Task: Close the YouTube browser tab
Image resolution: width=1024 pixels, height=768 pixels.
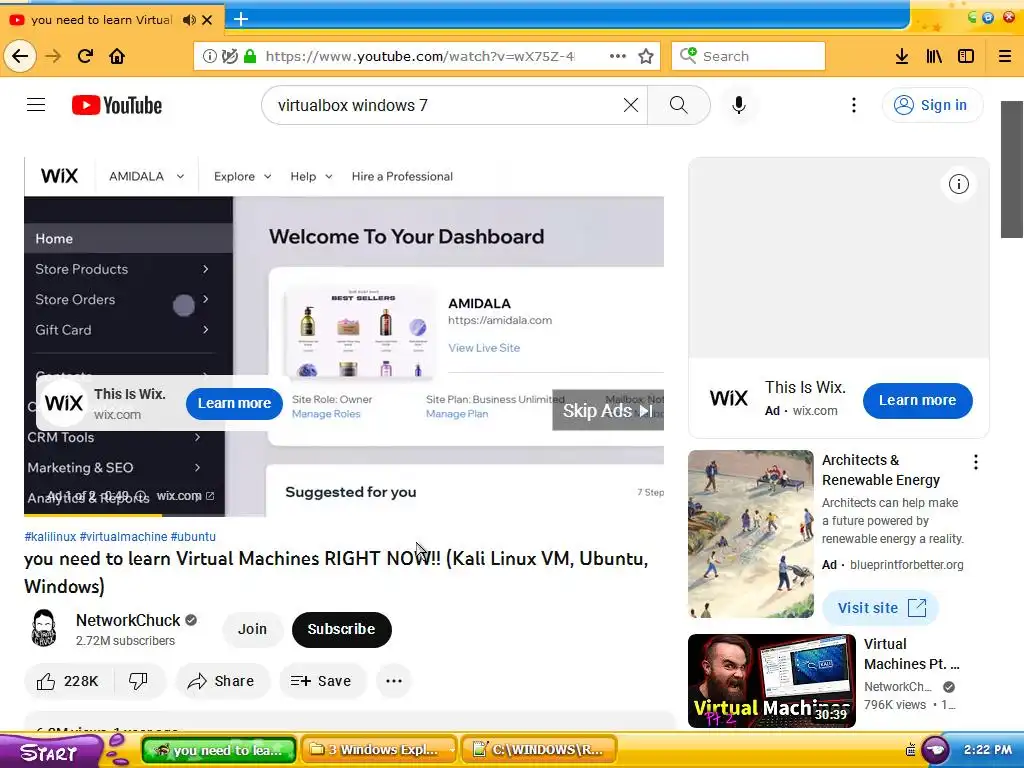Action: point(207,20)
